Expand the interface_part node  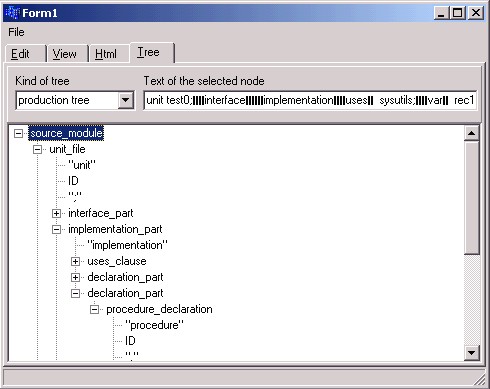56,213
